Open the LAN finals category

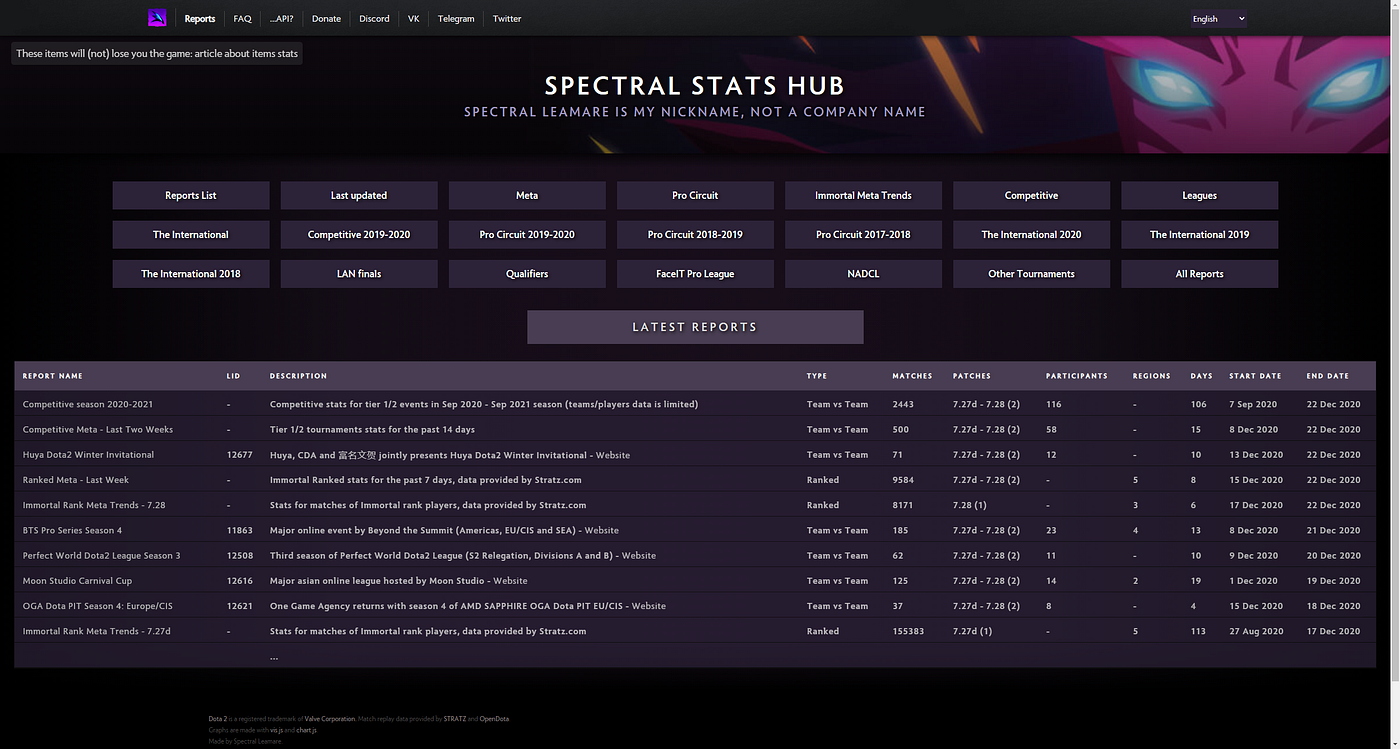coord(359,273)
